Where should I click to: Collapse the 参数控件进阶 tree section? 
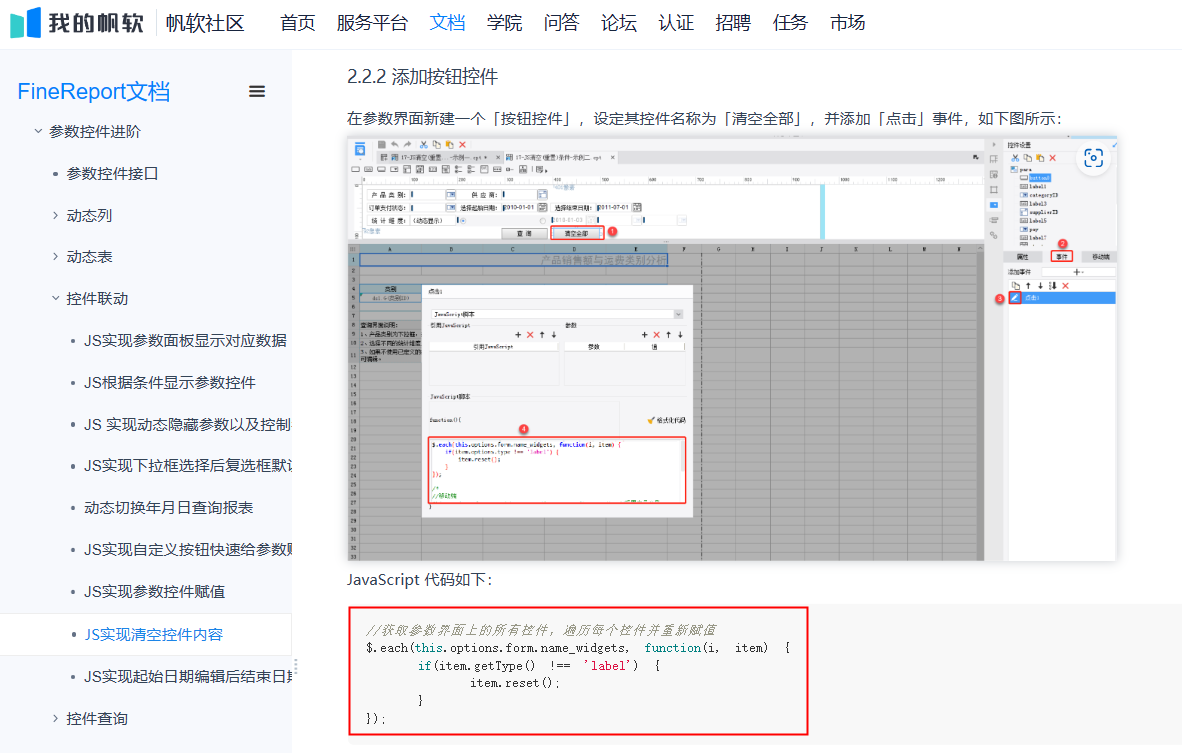pos(38,131)
